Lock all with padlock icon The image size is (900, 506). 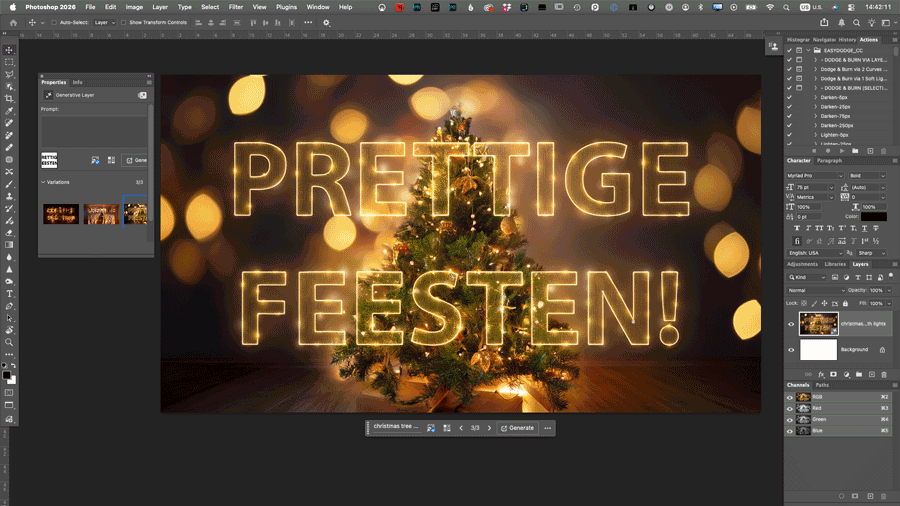pos(845,303)
